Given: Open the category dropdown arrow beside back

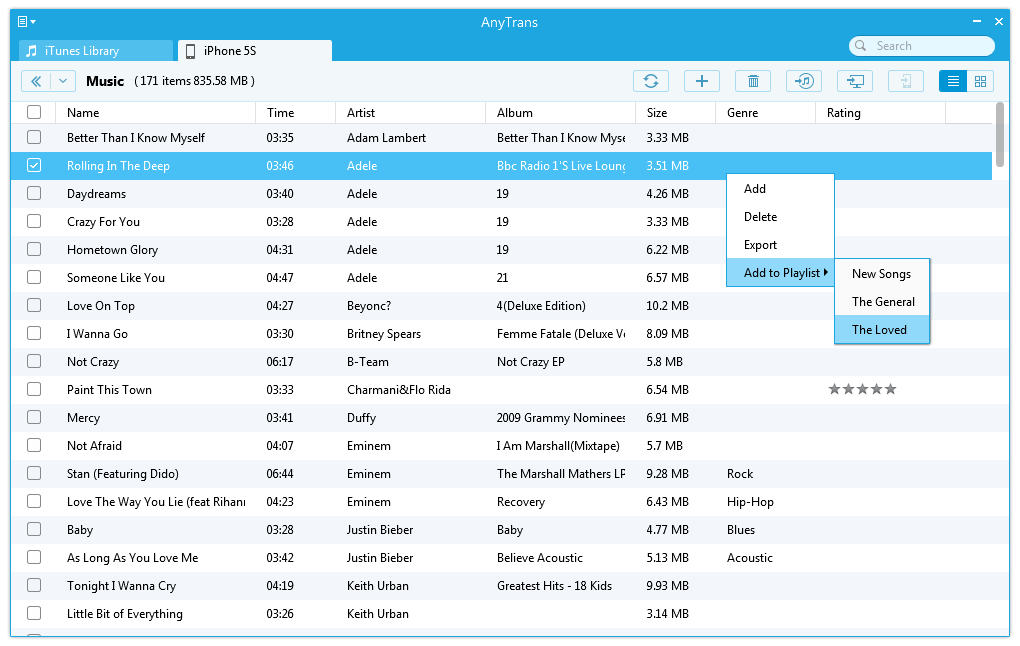Looking at the screenshot, I should click(63, 81).
